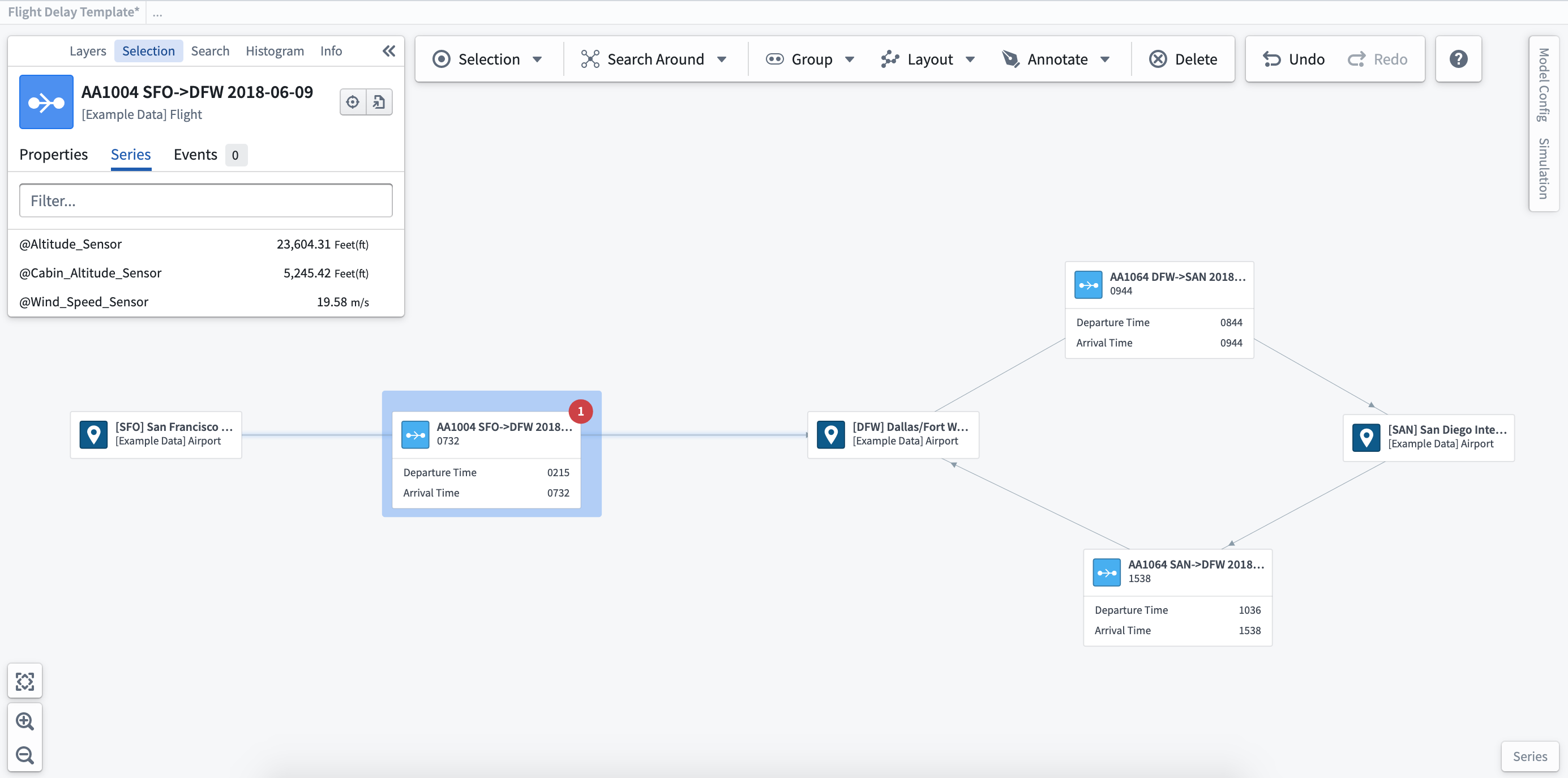
Task: Click the AA1004 flight node icon
Action: [x=415, y=435]
